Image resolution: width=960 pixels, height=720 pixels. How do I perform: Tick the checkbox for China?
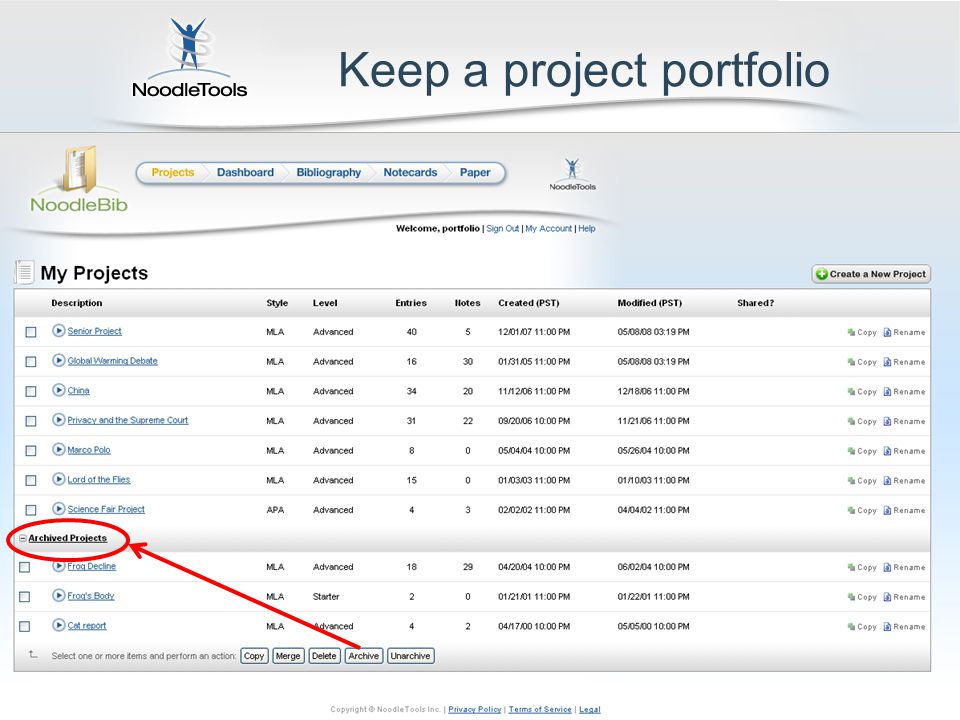tap(31, 391)
